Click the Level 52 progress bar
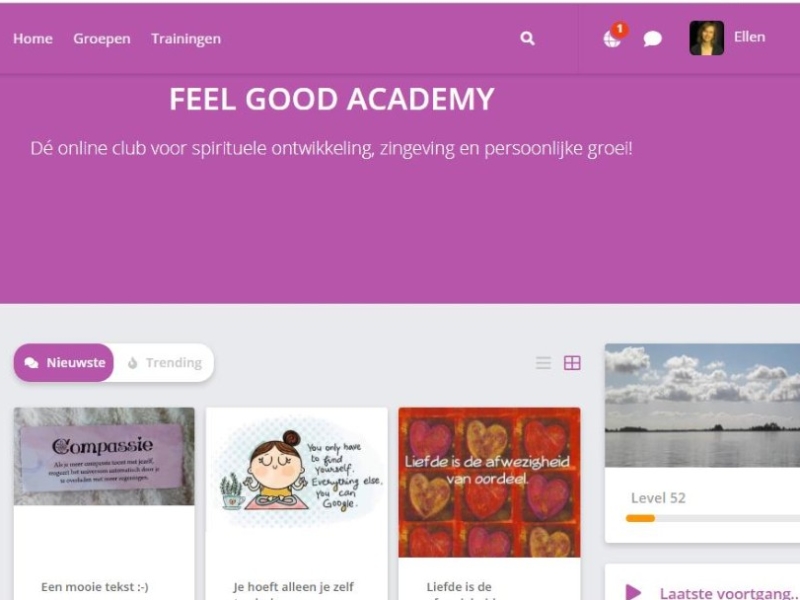The width and height of the screenshot is (800, 600). coord(713,518)
